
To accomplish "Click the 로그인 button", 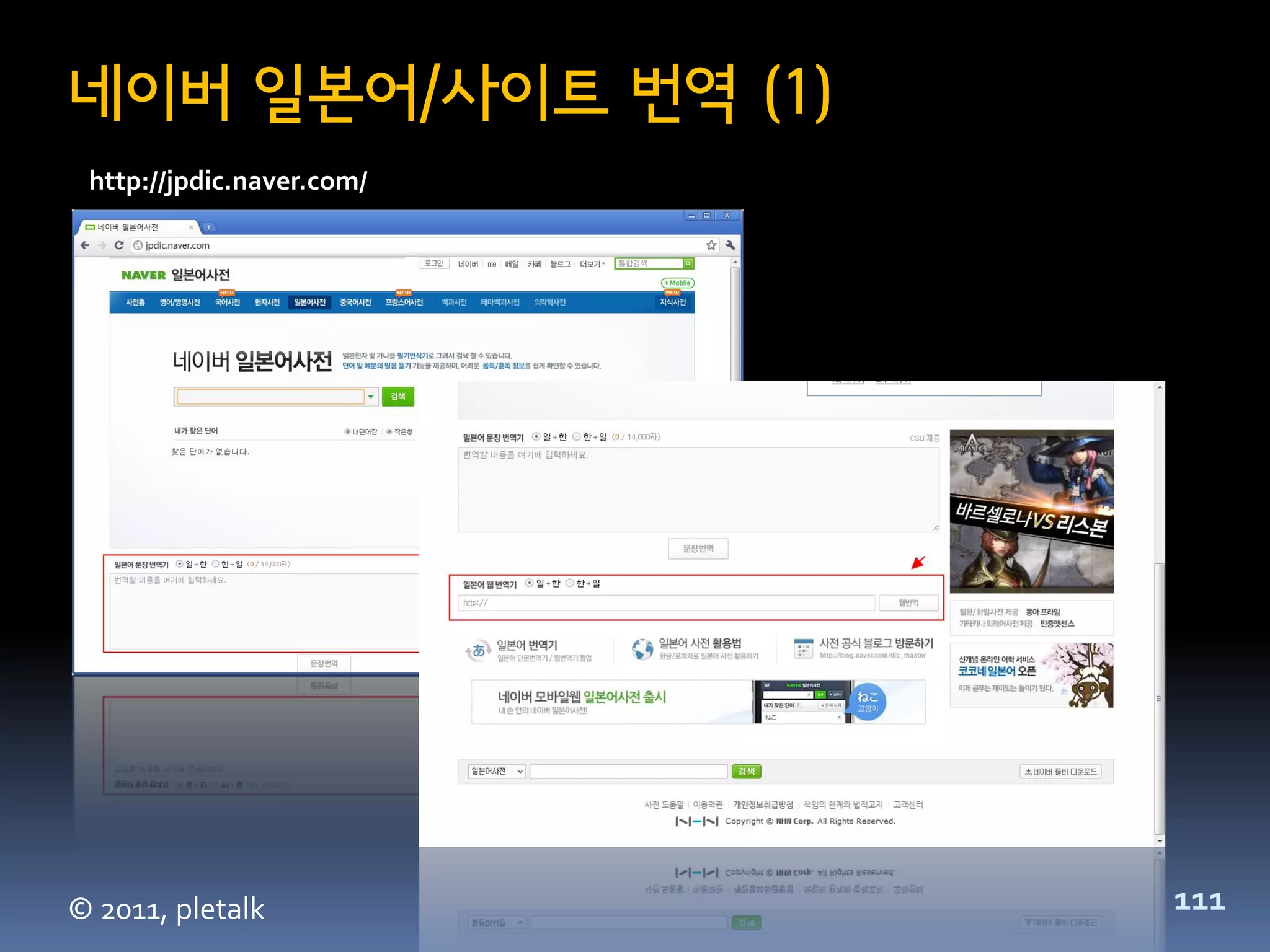I will (x=434, y=263).
